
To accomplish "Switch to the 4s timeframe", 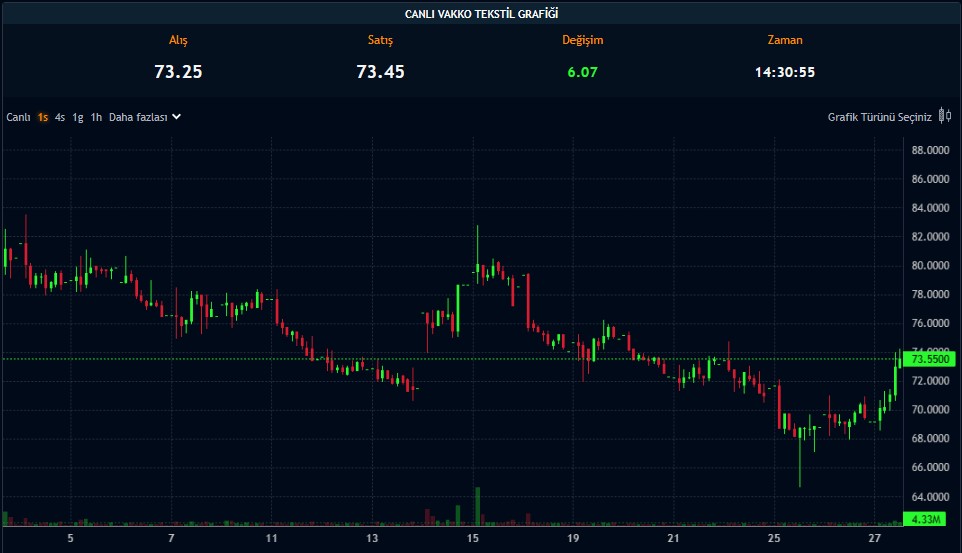I will click(60, 117).
